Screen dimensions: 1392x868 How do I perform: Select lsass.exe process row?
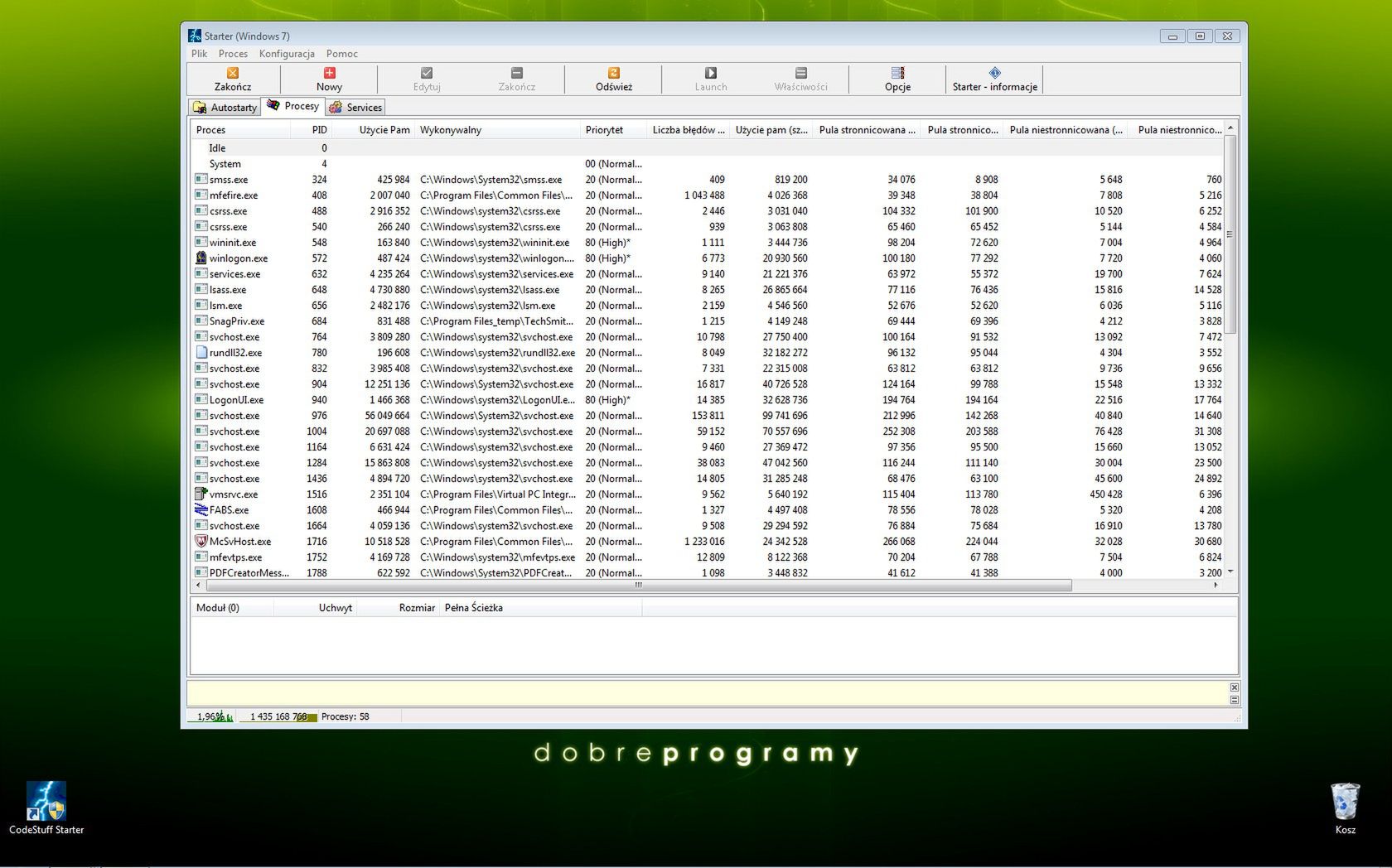point(708,289)
